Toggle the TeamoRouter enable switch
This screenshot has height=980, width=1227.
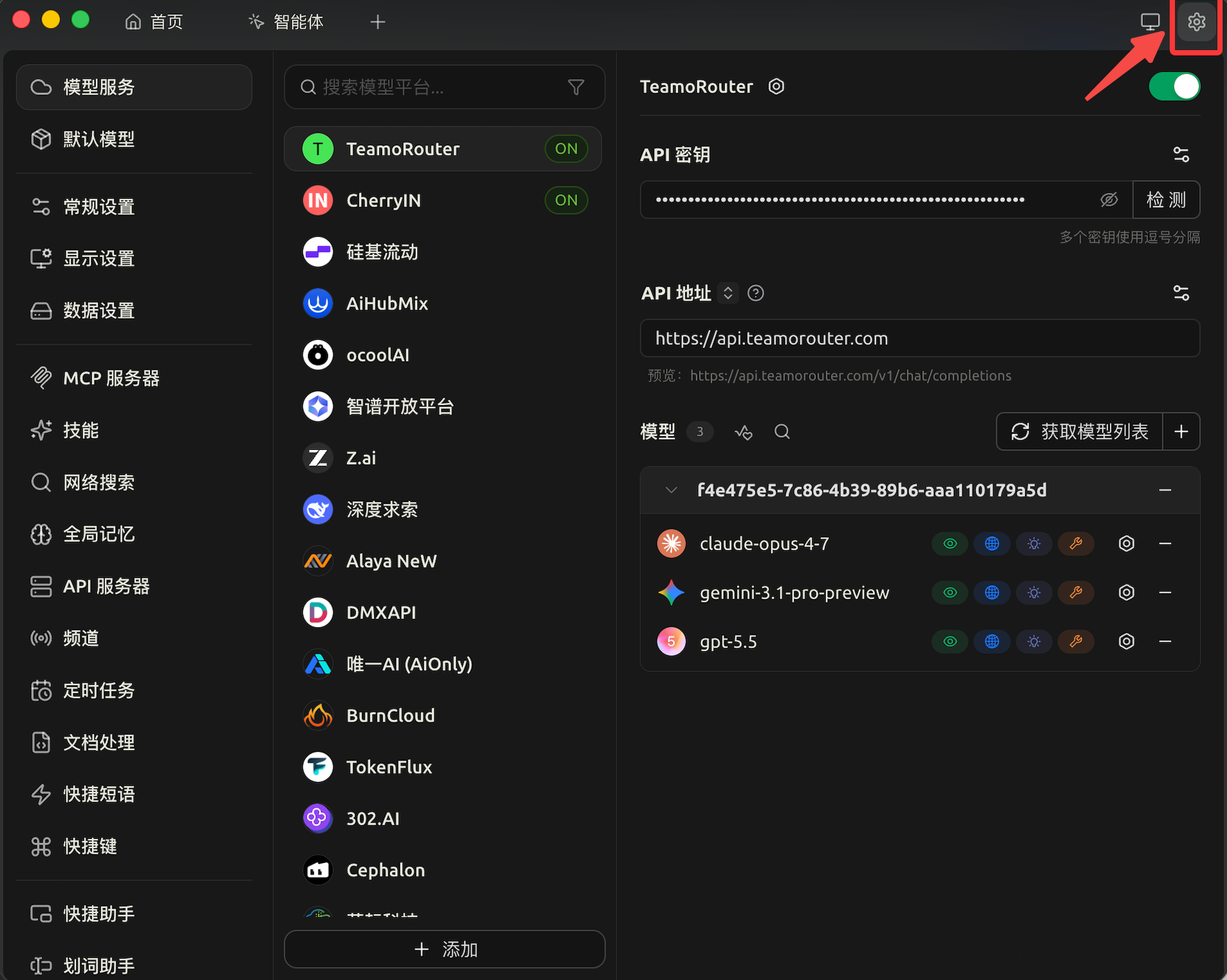tap(1174, 86)
